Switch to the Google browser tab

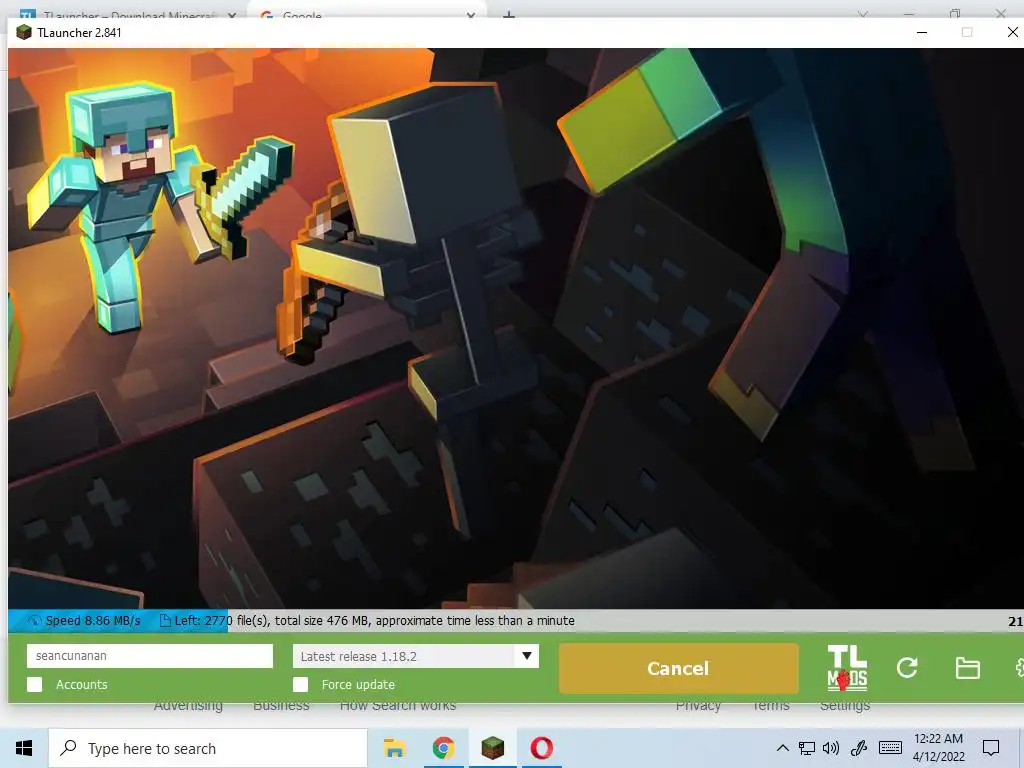point(366,13)
